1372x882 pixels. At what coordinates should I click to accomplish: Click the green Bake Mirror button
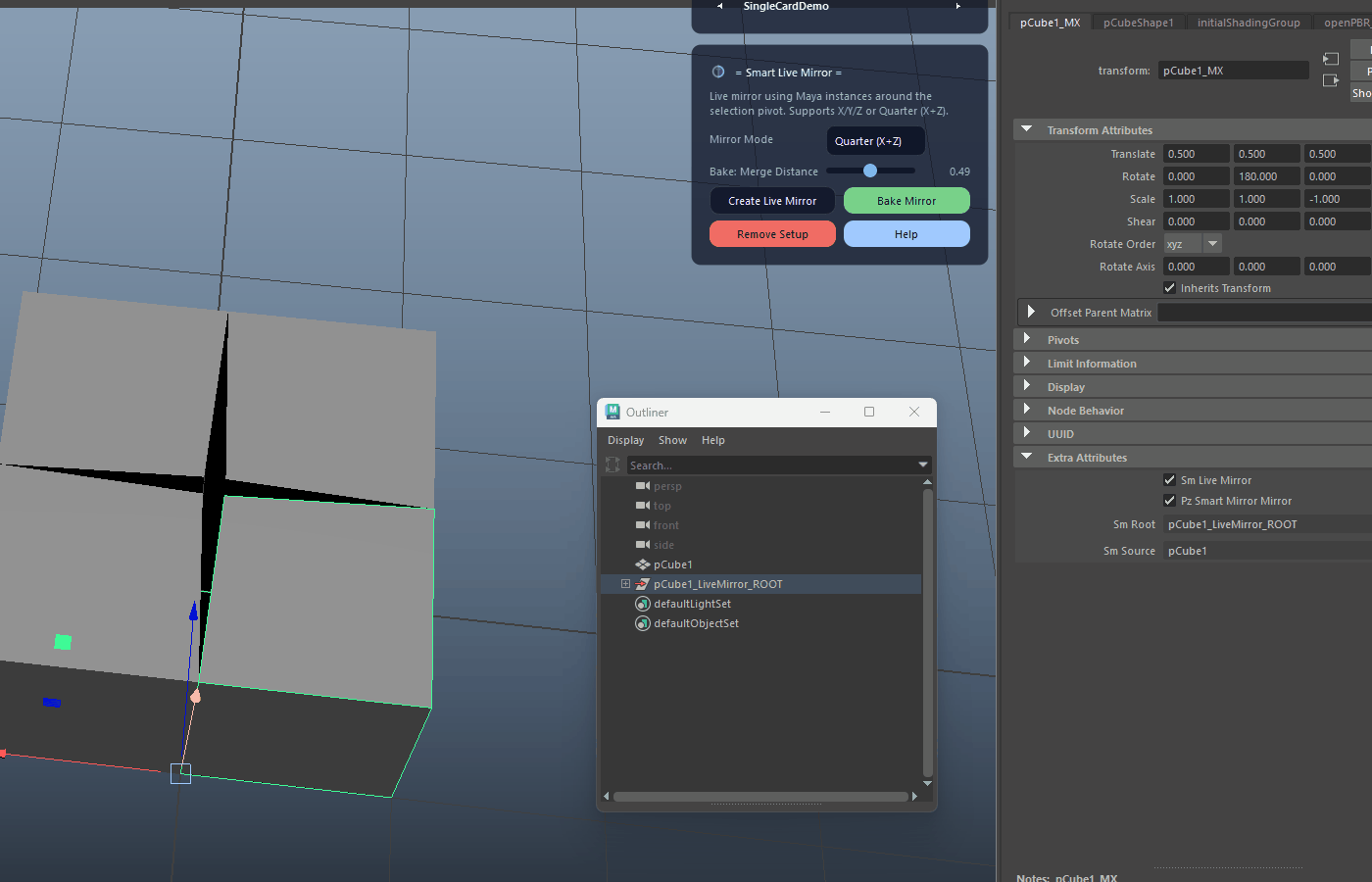click(906, 201)
